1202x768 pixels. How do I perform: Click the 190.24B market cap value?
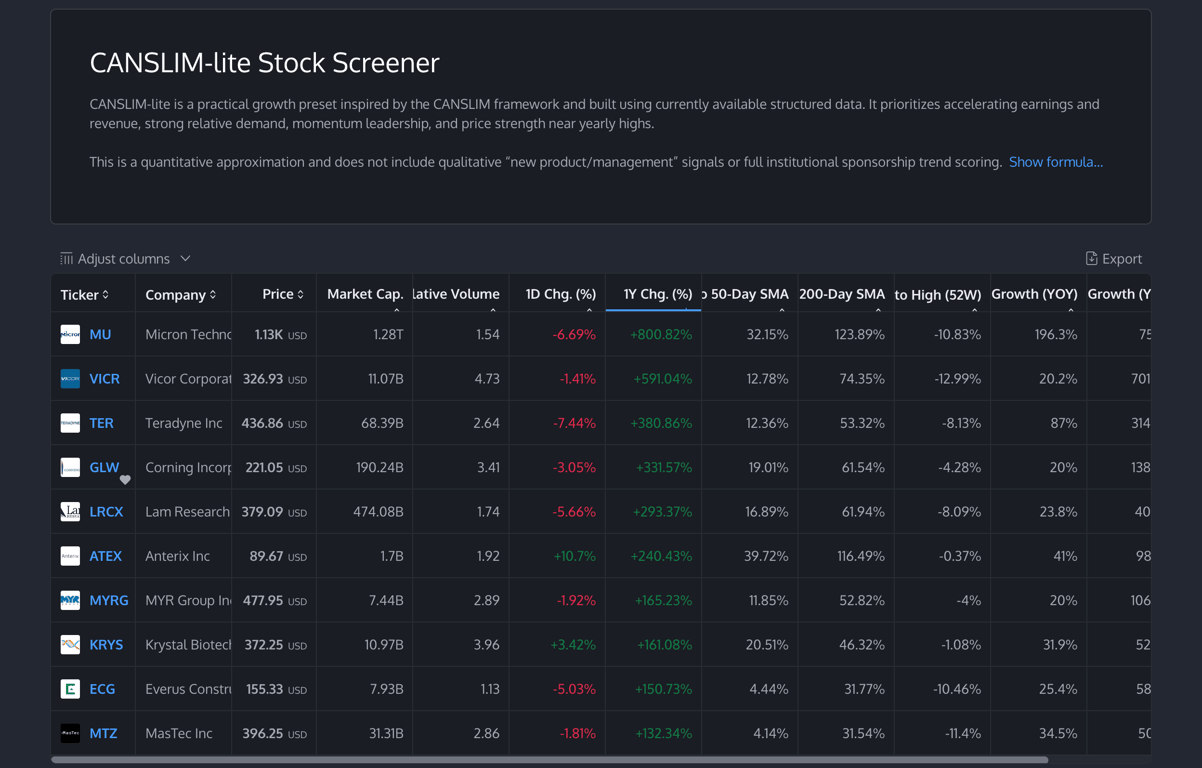[379, 467]
